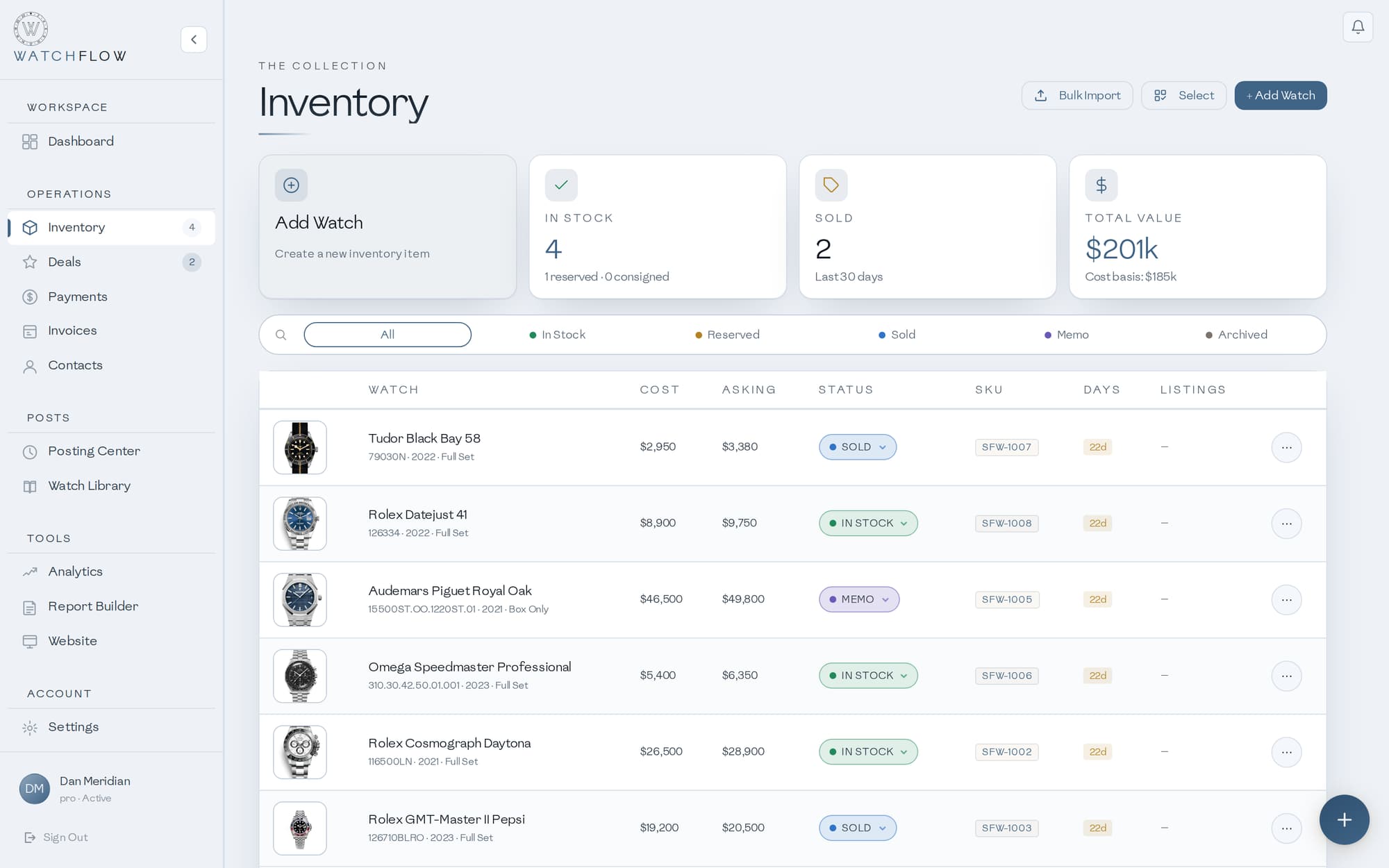Filter by Sold
1389x868 pixels.
(x=897, y=335)
